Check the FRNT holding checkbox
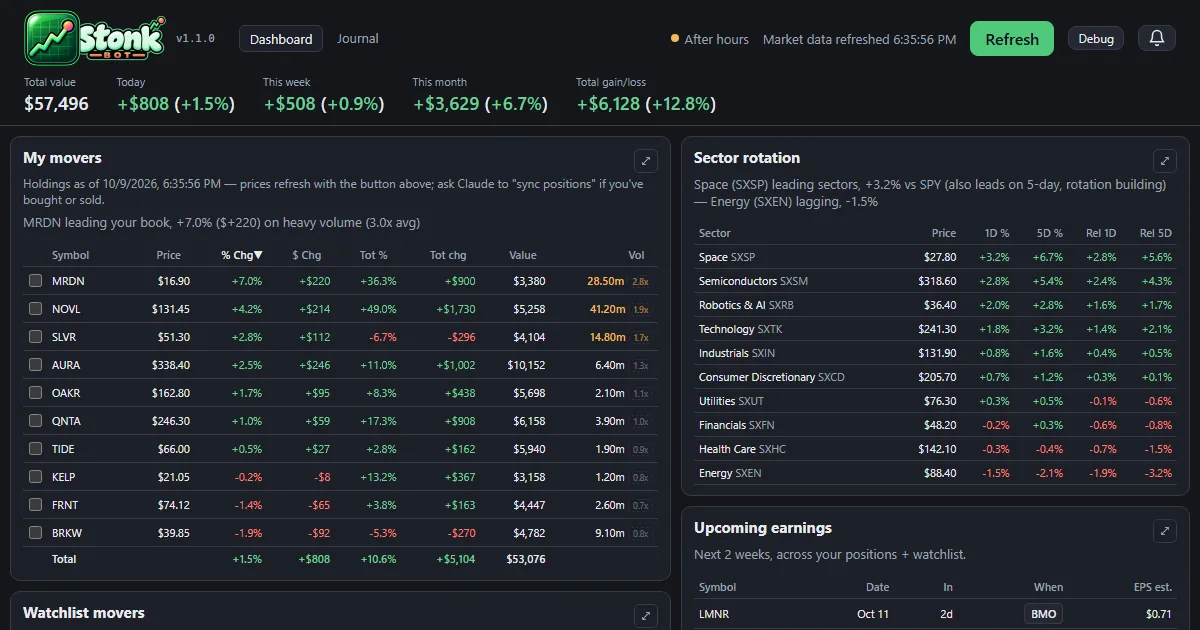Viewport: 1200px width, 630px height. coord(36,505)
